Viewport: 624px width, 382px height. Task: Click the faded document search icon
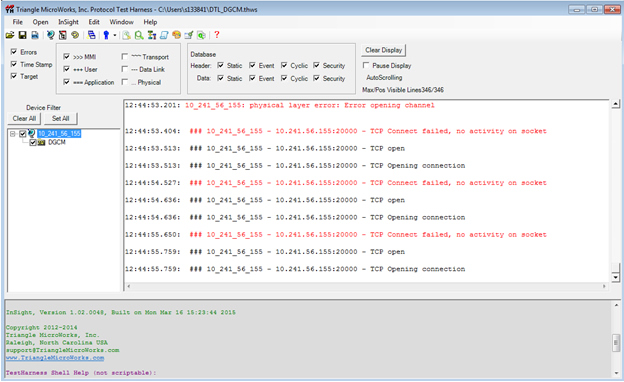click(x=126, y=35)
